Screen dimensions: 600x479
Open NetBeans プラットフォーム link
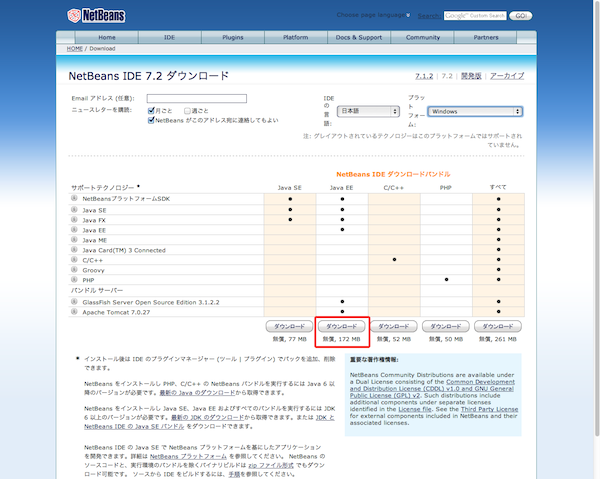coord(188,456)
